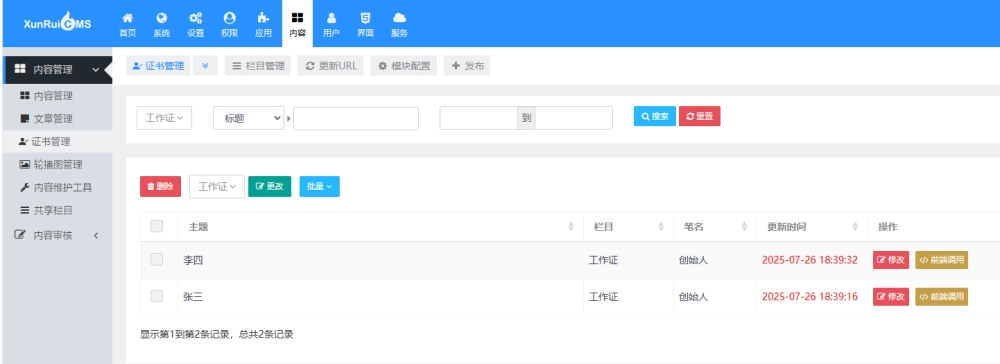The height and width of the screenshot is (364, 1000).
Task: Click 创始人 author cell in 李四 row
Action: click(x=694, y=260)
